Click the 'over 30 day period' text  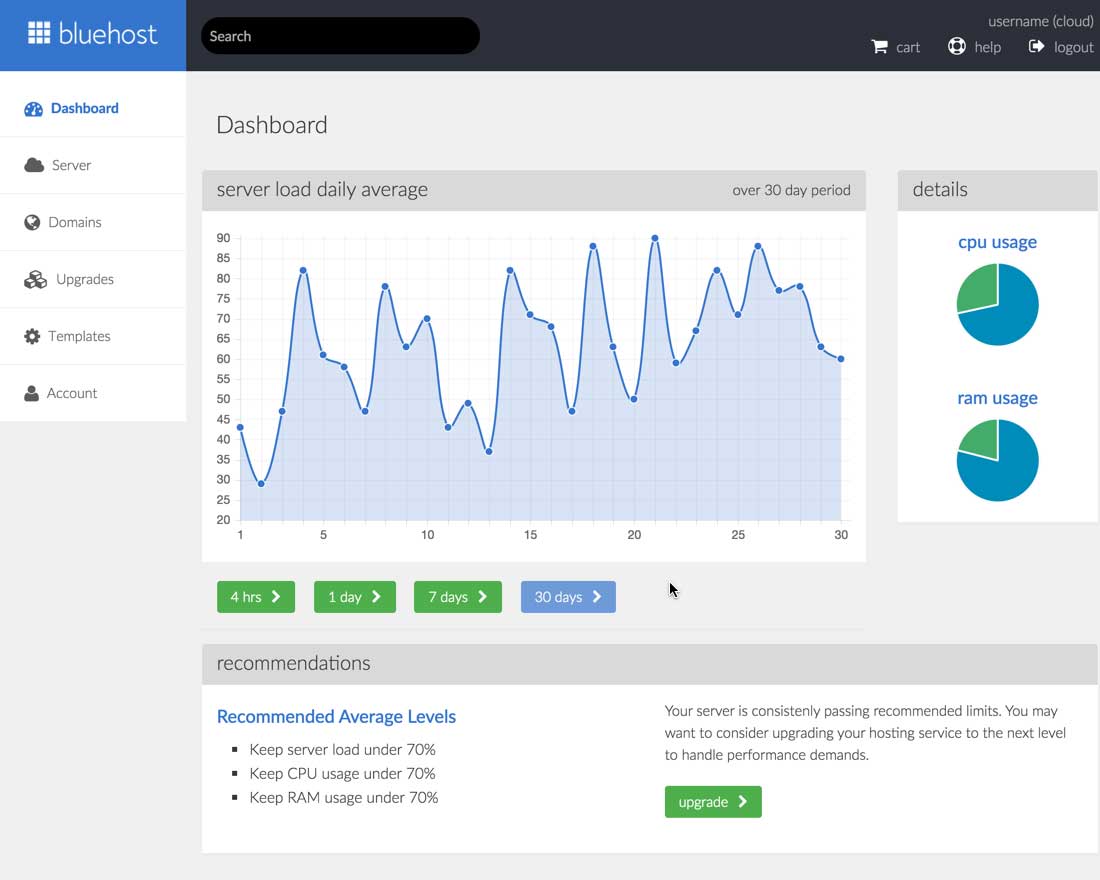coord(791,190)
